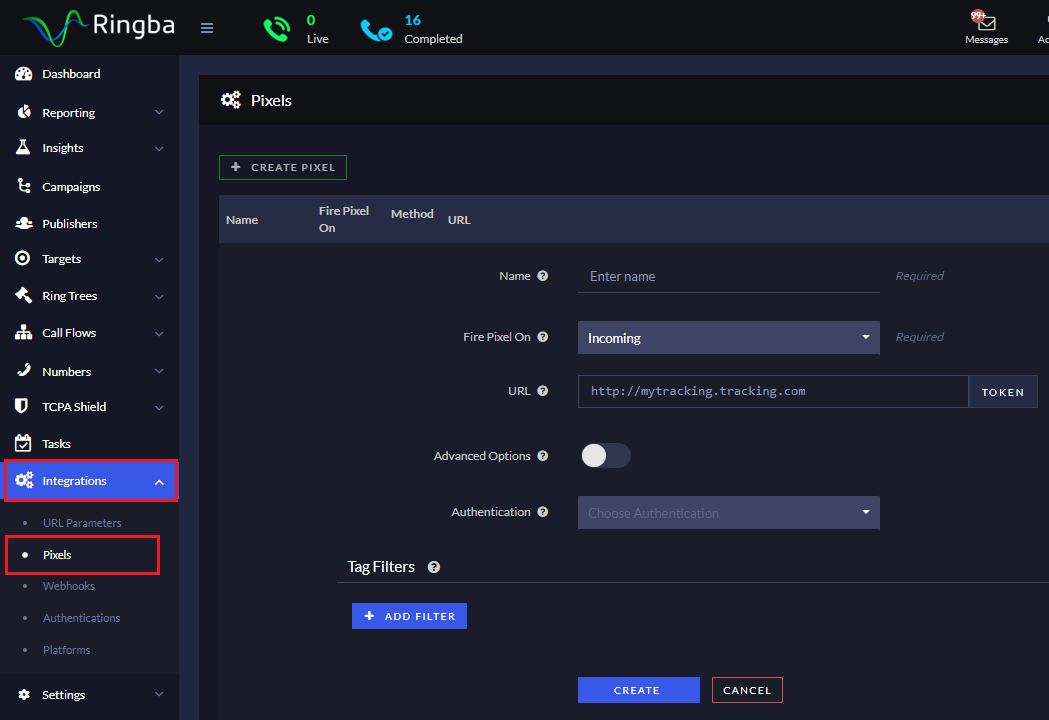Click the Integrations gears icon in sidebar
1049x720 pixels.
25,480
